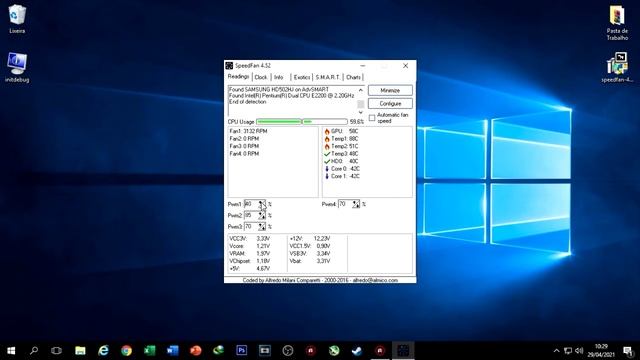Click the blue down arrow beside Core 0
This screenshot has height=360, width=640.
tap(327, 169)
